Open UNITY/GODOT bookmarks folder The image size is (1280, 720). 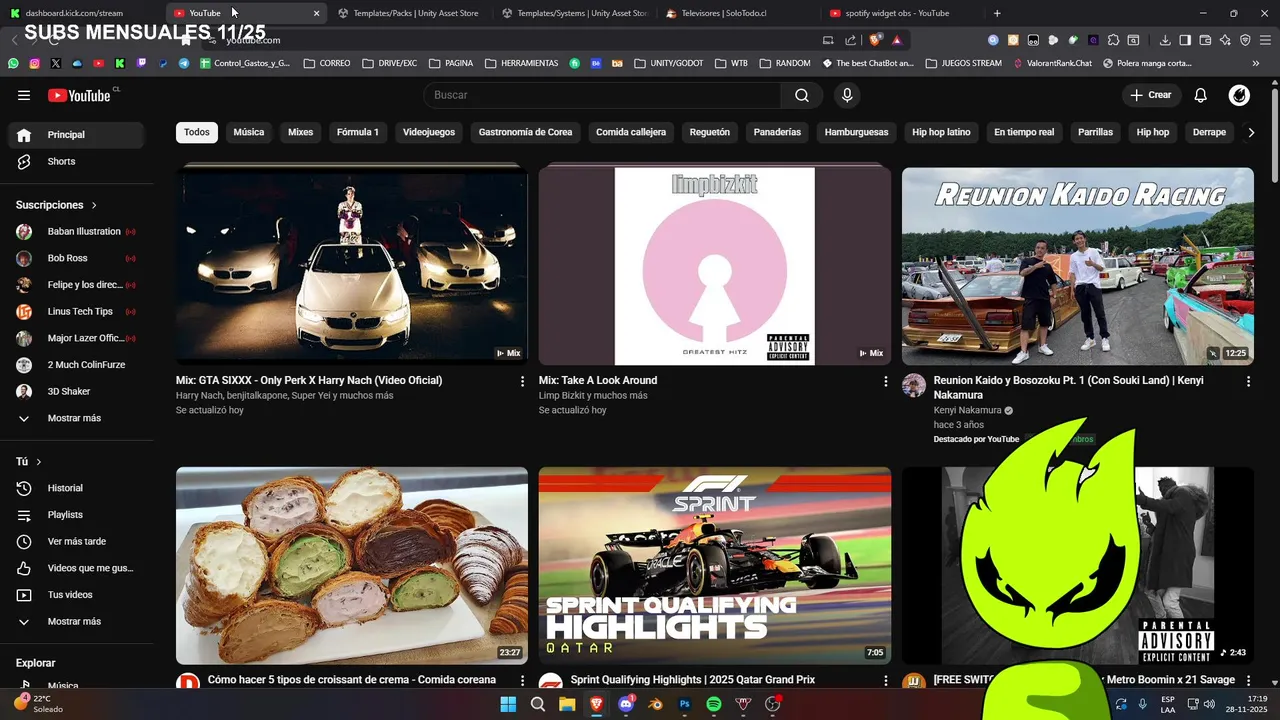coord(668,63)
